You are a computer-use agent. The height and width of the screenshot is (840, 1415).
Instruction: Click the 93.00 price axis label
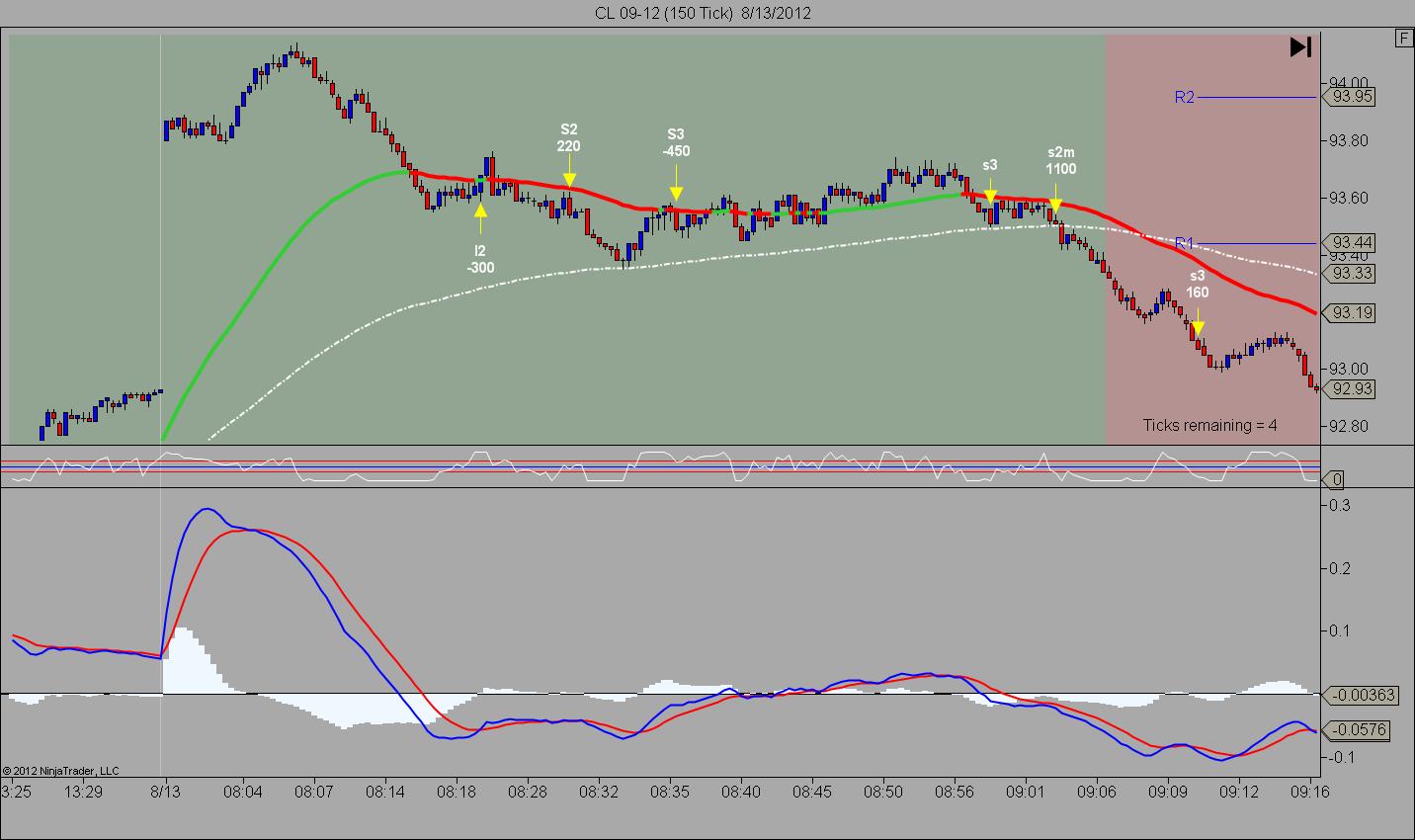coord(1349,369)
